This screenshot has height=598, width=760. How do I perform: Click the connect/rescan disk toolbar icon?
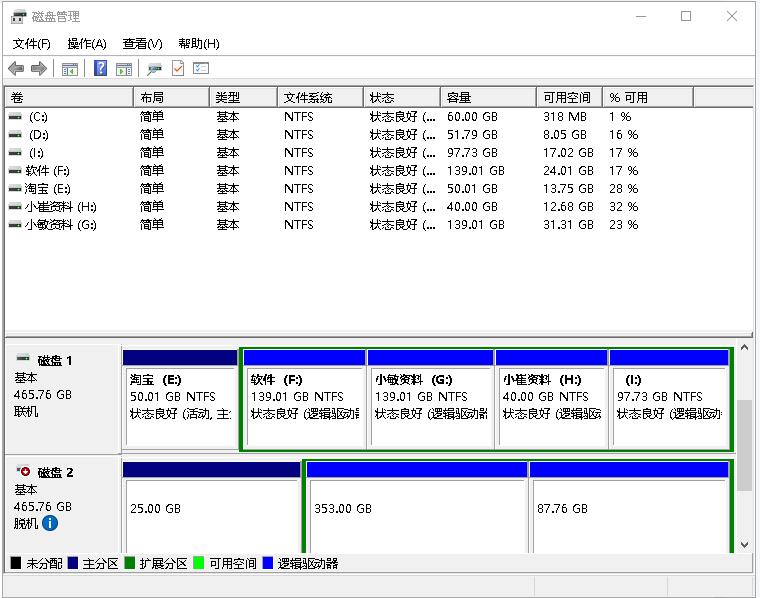154,69
